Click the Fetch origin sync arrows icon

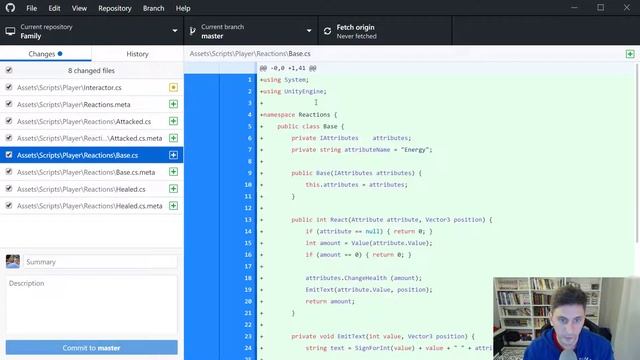(x=327, y=31)
